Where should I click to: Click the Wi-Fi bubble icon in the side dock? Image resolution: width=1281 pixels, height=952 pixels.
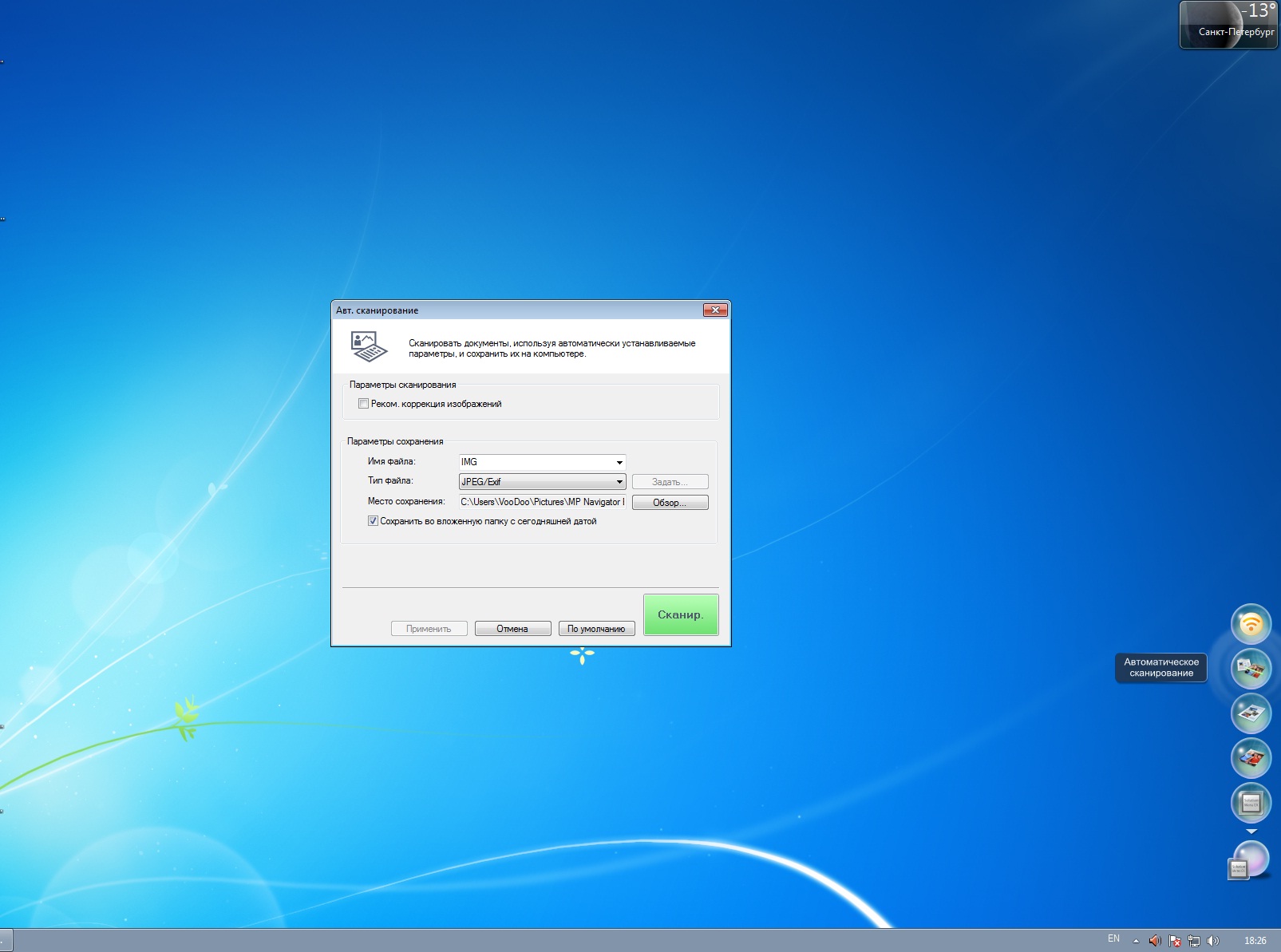[1251, 624]
